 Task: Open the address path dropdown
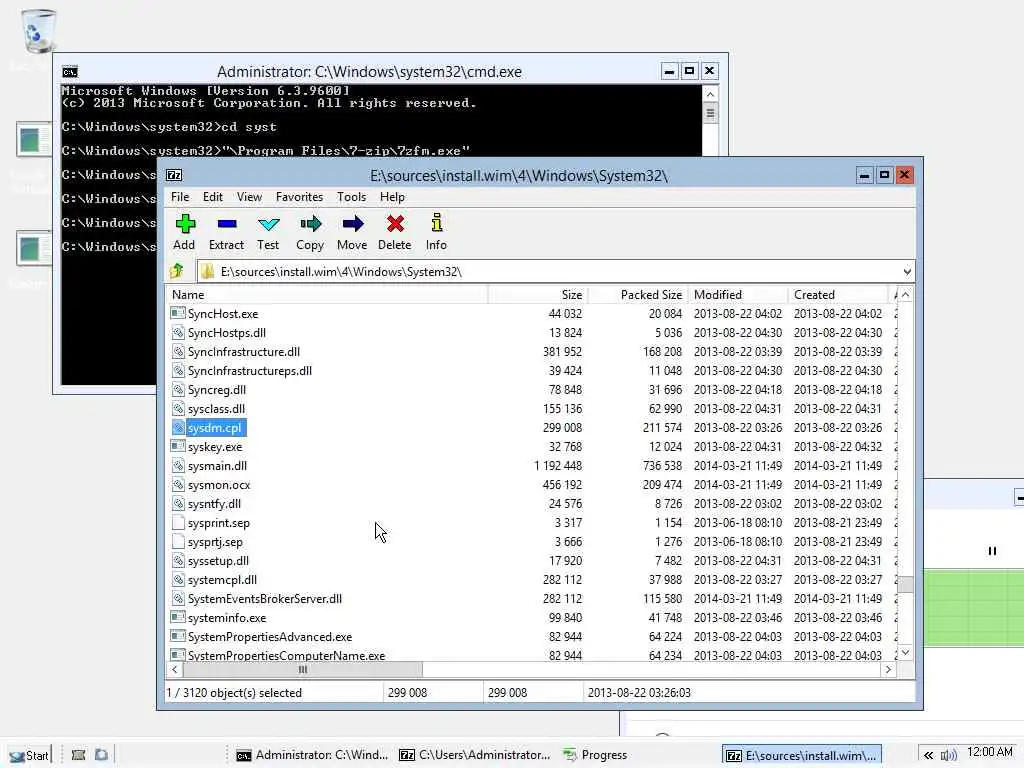(906, 272)
